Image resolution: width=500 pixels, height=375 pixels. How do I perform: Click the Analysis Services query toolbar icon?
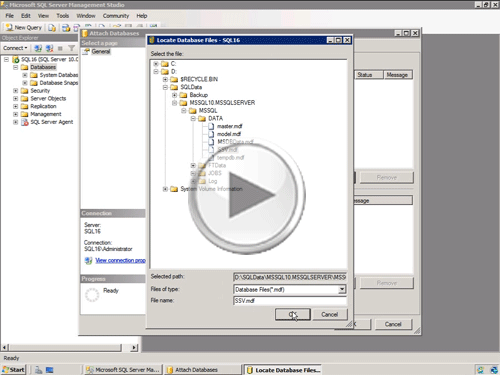(x=66, y=28)
